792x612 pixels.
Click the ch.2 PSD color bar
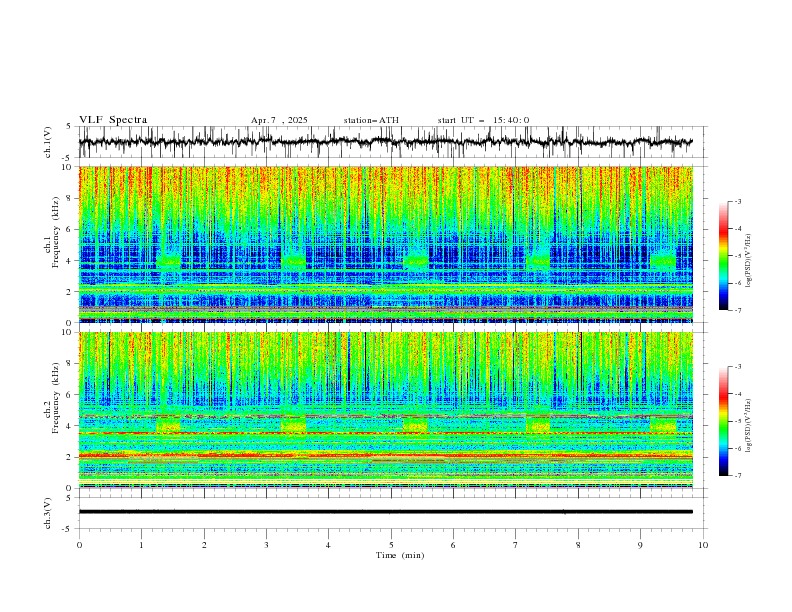(723, 421)
